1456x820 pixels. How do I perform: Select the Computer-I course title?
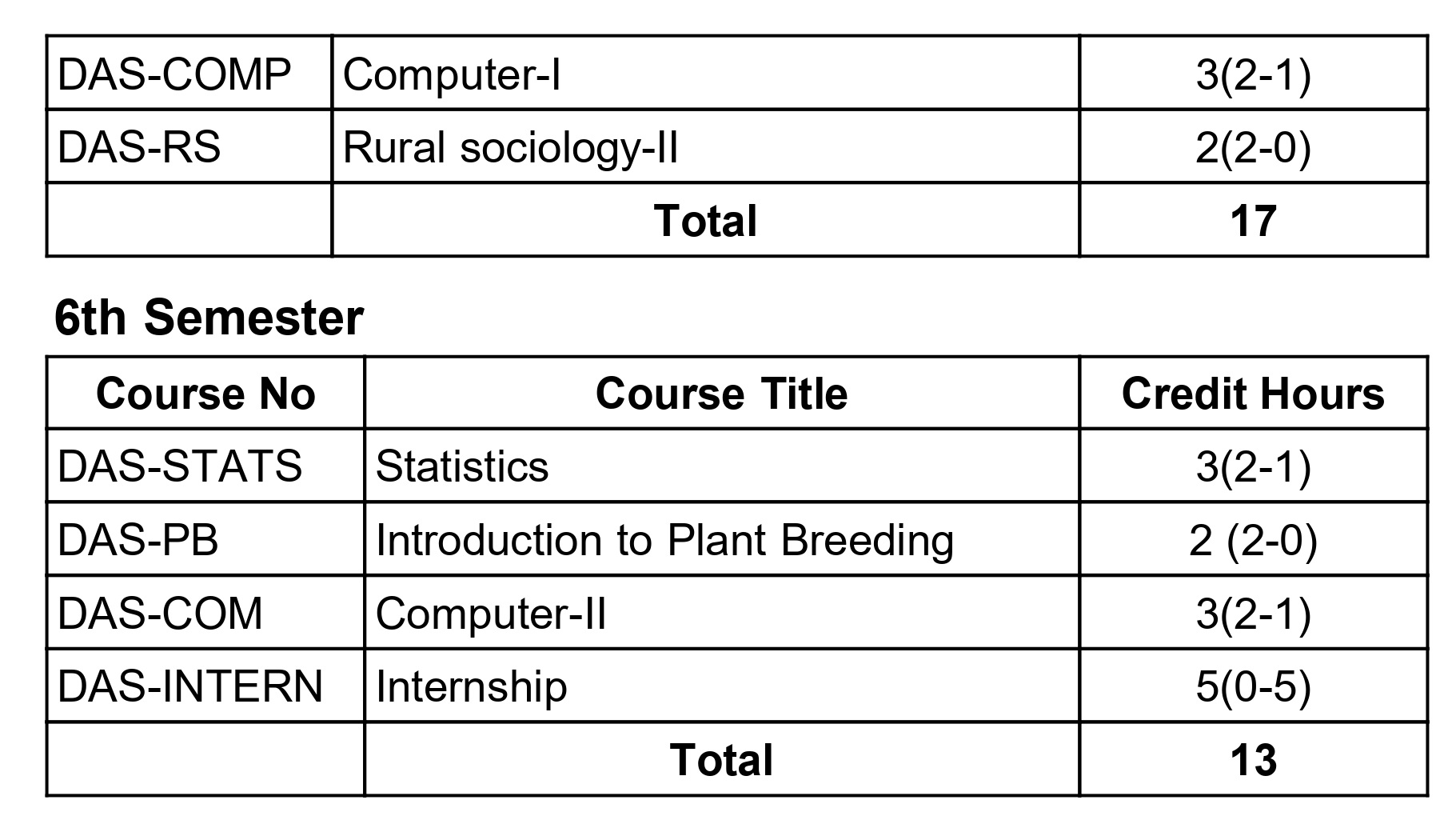pos(451,74)
